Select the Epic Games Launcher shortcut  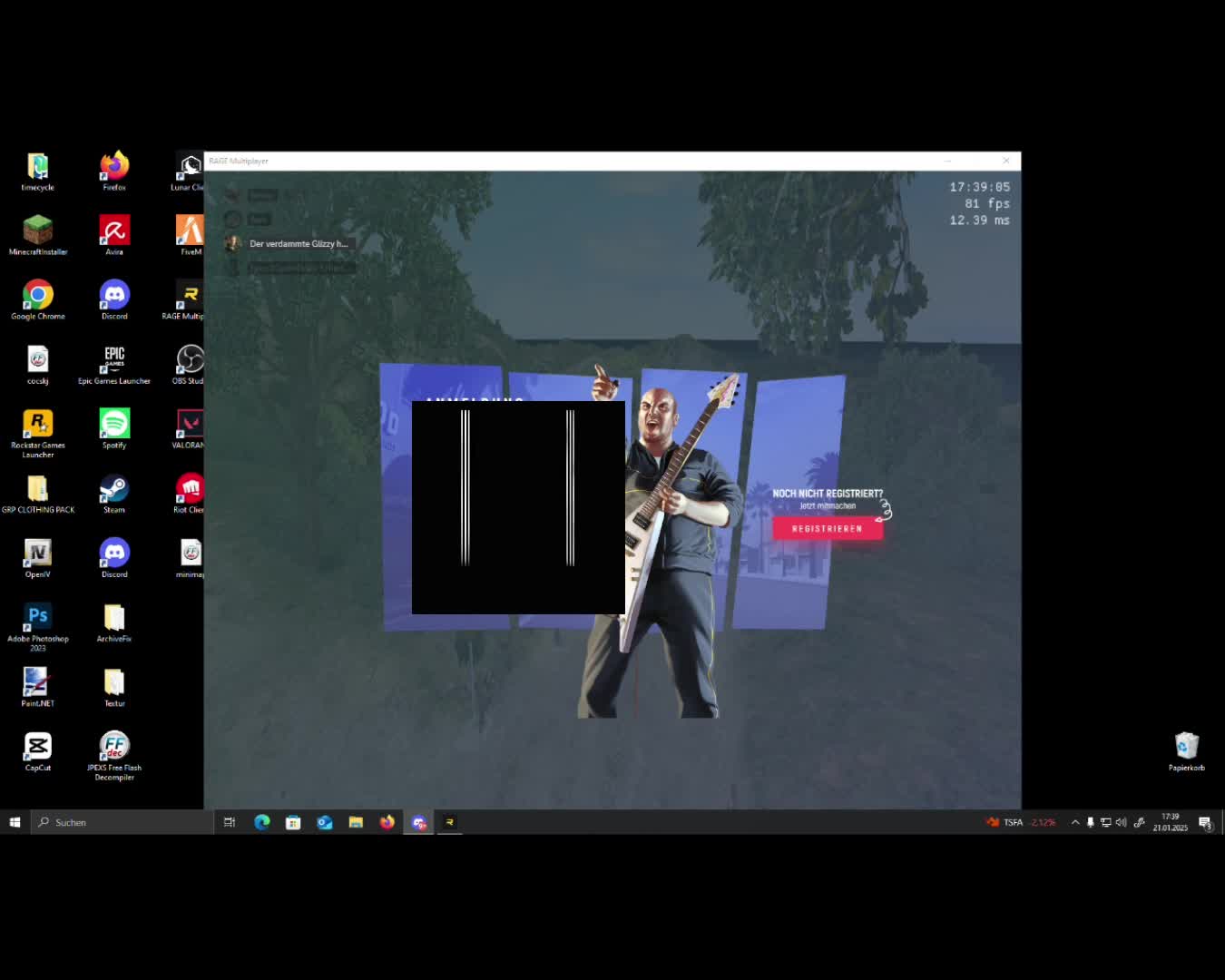click(114, 365)
